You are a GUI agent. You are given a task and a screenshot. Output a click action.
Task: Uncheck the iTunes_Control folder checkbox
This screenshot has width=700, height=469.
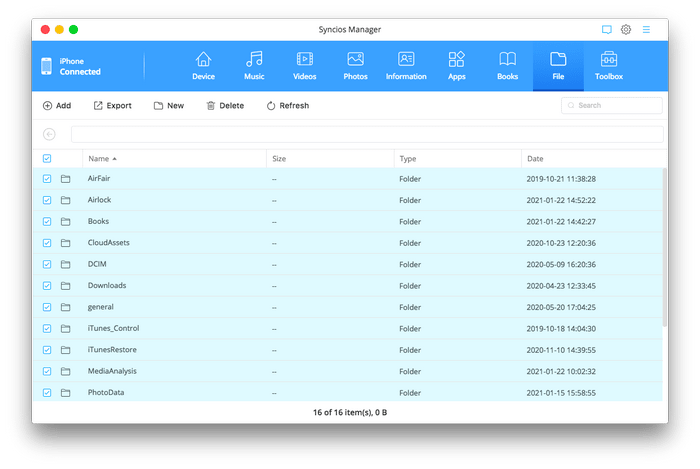tap(47, 329)
